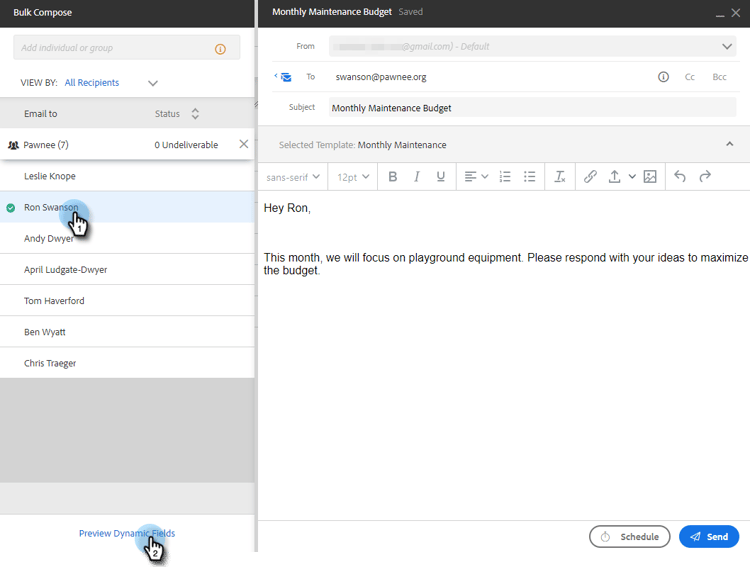Minimize the compose window
750x567 pixels.
720,15
